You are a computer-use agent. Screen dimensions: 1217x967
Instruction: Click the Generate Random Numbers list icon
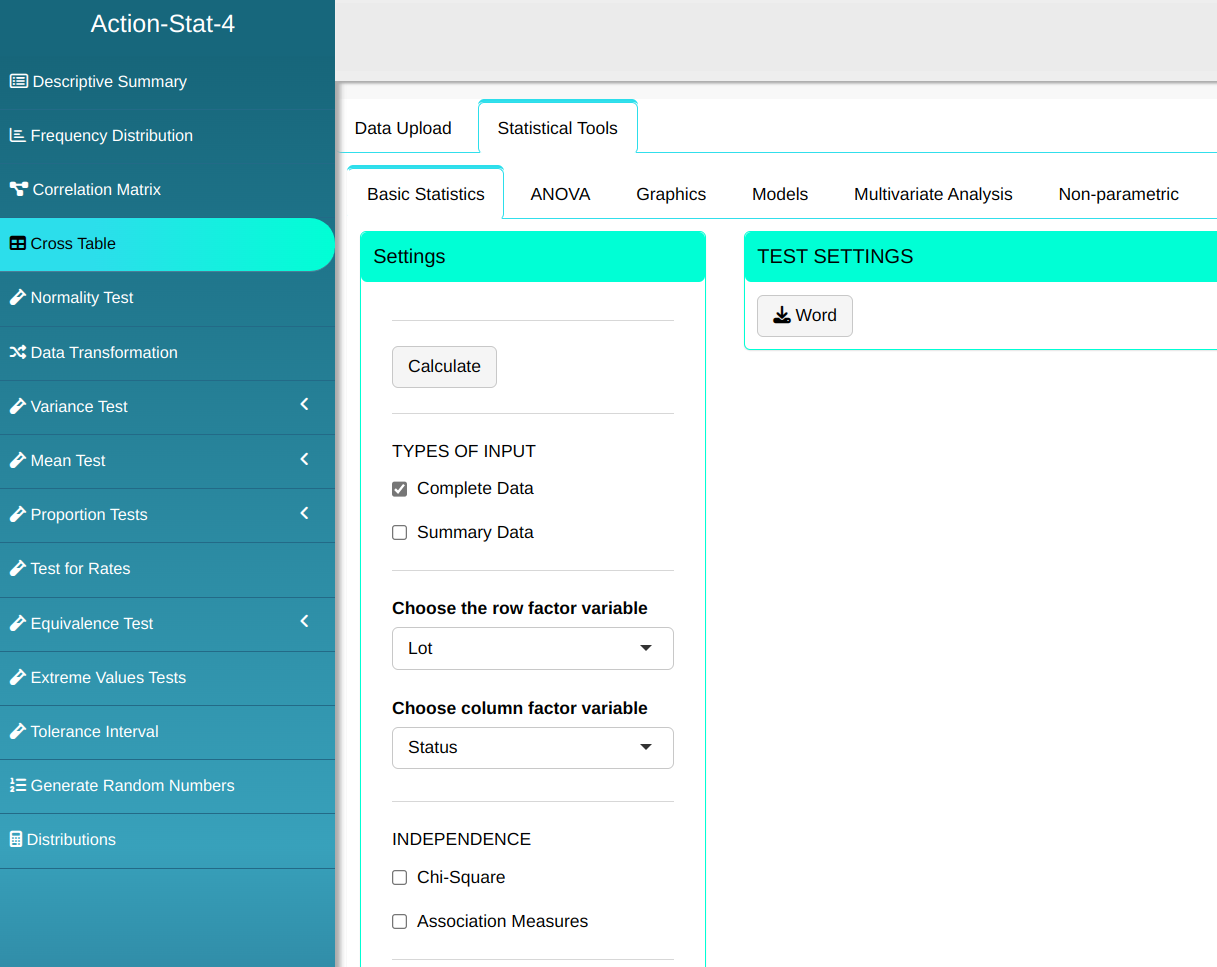point(17,786)
